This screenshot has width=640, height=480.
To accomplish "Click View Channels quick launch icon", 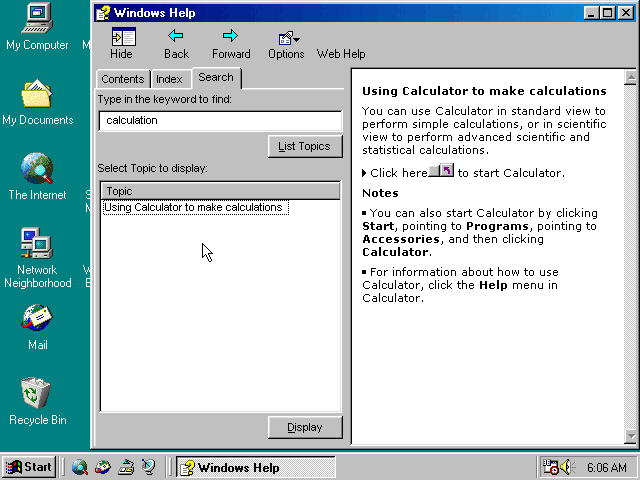I will click(149, 467).
